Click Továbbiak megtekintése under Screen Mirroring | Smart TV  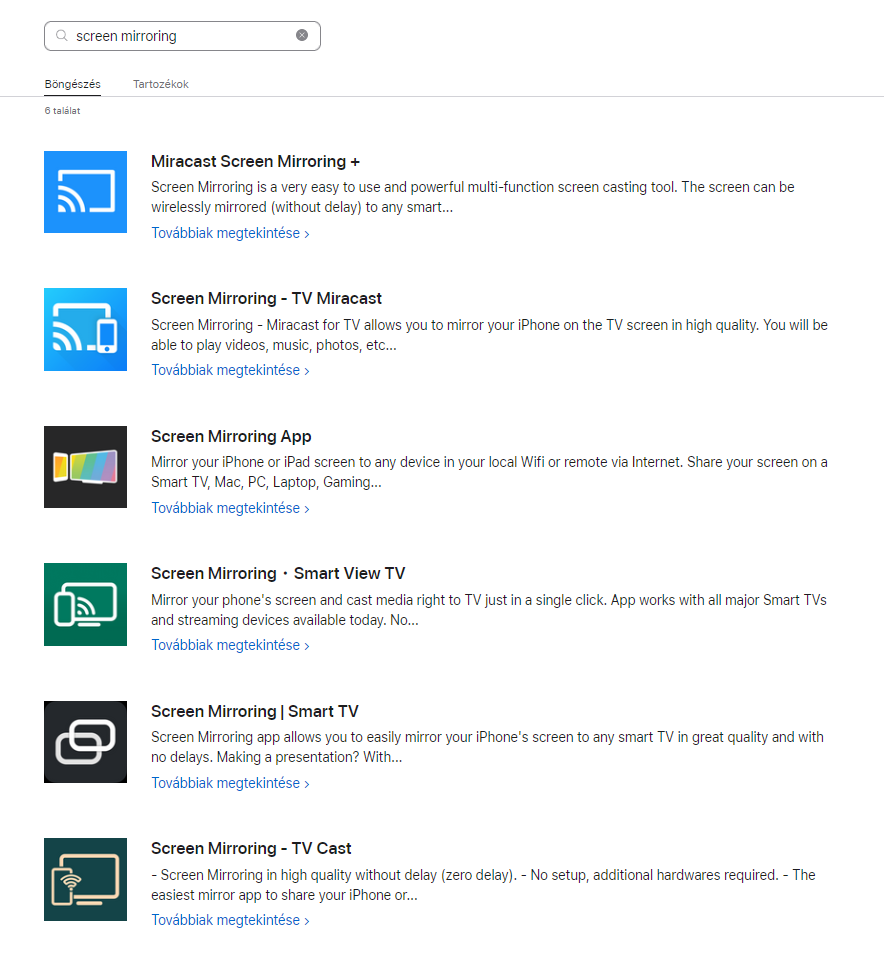(230, 783)
